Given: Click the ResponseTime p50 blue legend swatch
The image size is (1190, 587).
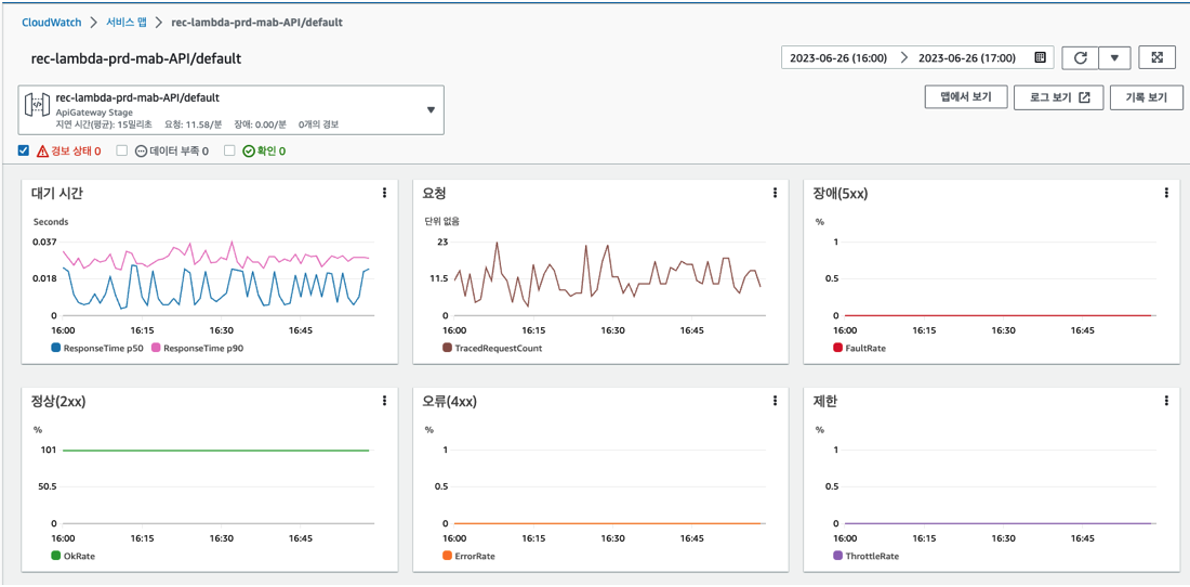Looking at the screenshot, I should 55,348.
